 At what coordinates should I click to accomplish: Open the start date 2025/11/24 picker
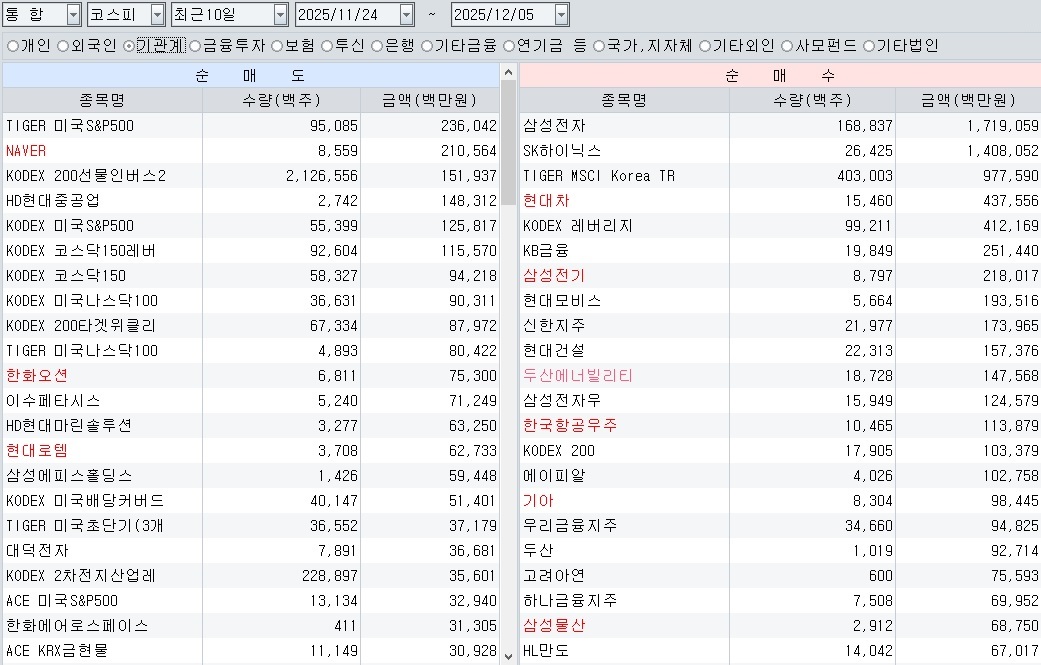coord(407,15)
